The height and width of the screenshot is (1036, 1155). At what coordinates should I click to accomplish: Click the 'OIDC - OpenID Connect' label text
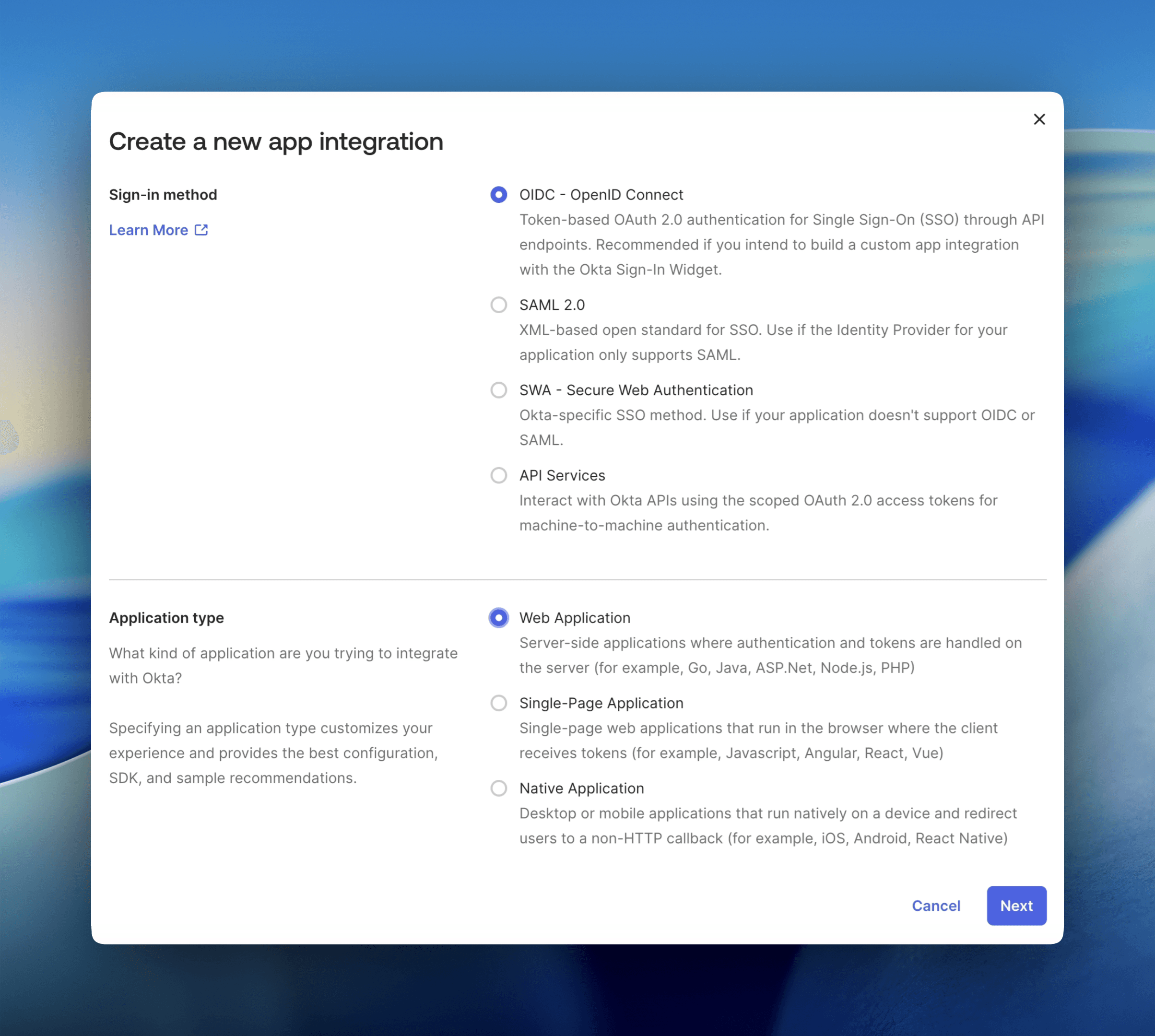[x=601, y=195]
